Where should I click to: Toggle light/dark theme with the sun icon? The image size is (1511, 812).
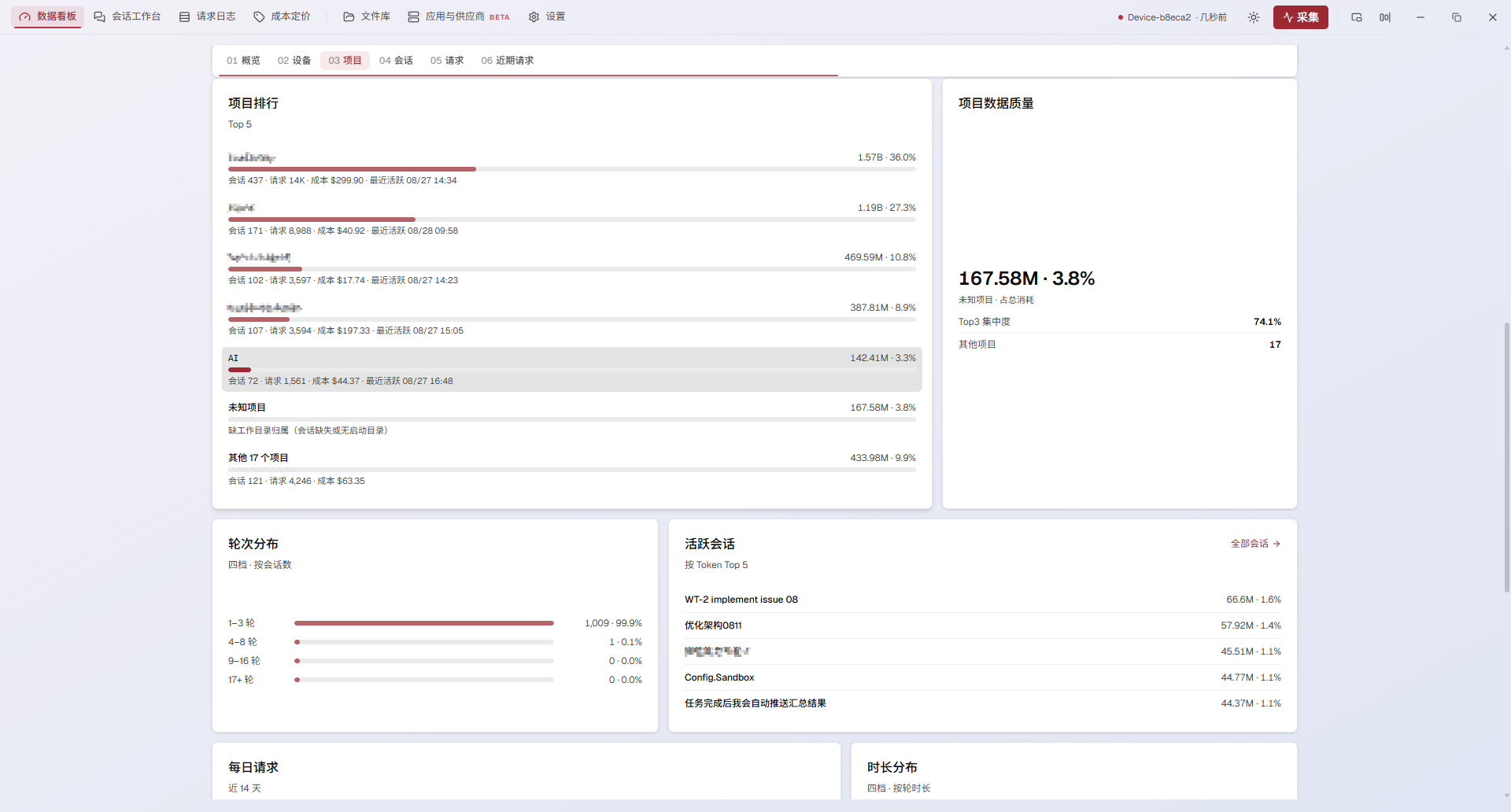(1254, 17)
